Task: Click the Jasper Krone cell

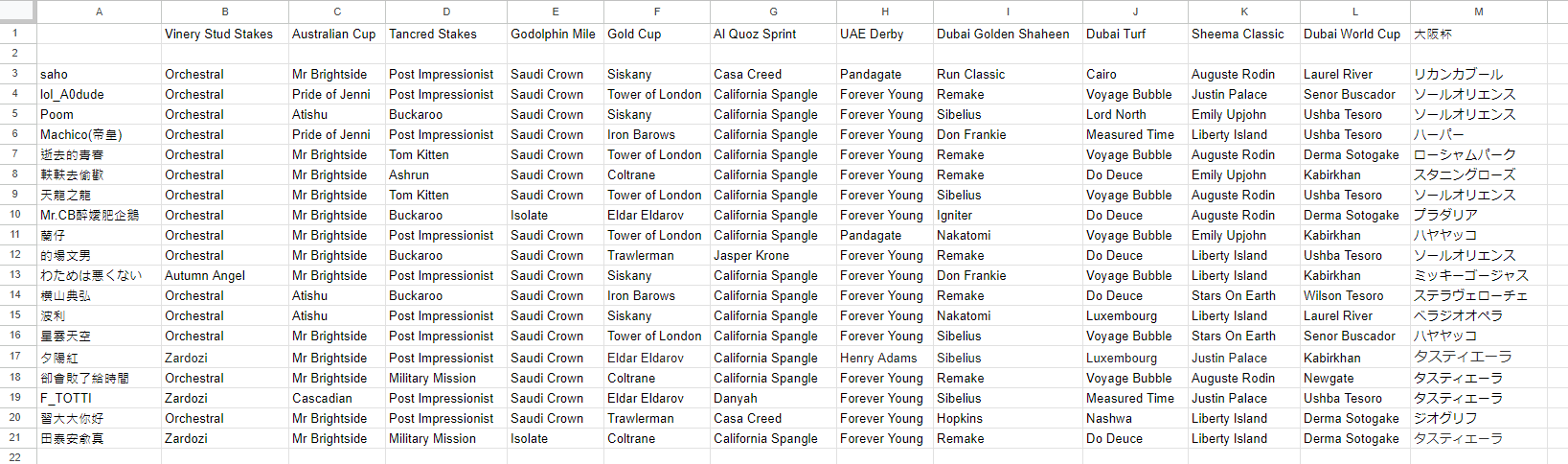Action: tap(773, 255)
